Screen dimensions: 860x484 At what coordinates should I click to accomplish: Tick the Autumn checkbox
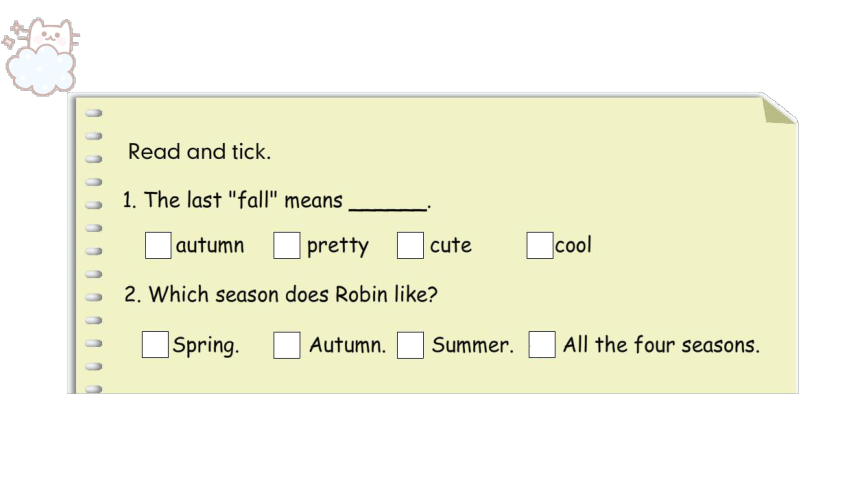coord(287,345)
